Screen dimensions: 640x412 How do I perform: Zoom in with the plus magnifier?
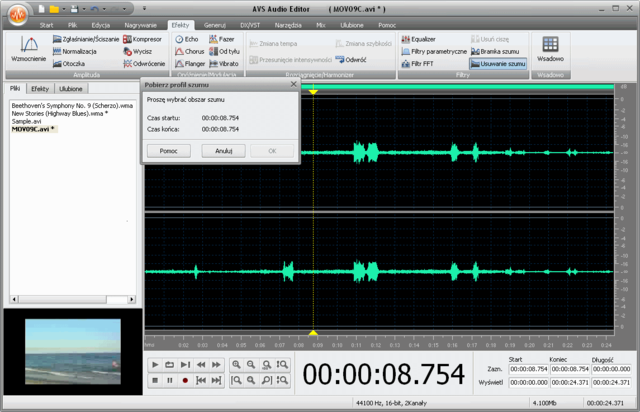pyautogui.click(x=236, y=364)
